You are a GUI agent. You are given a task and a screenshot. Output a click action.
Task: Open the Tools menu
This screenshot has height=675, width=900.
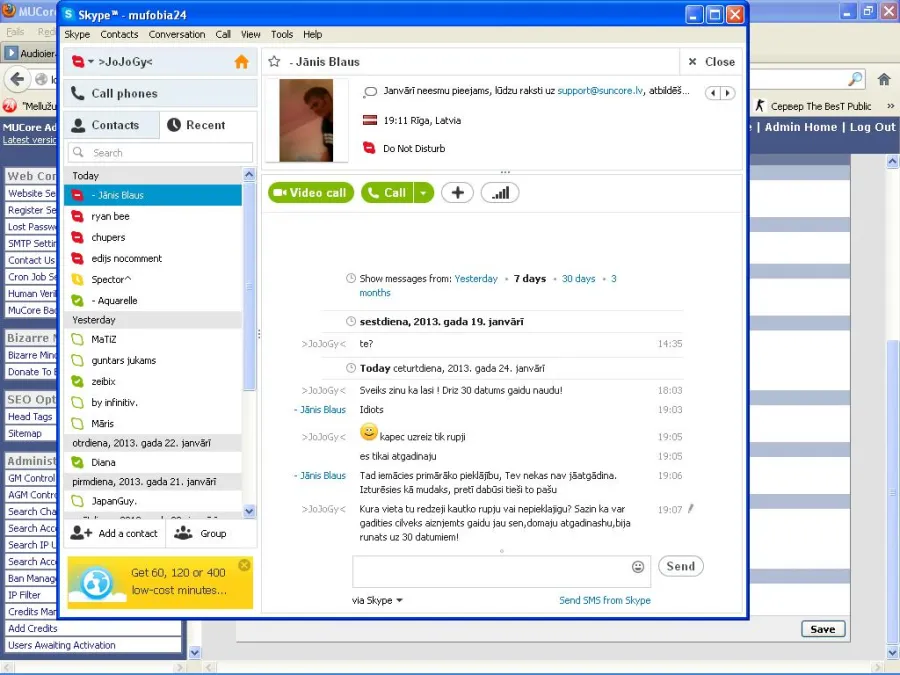click(282, 34)
